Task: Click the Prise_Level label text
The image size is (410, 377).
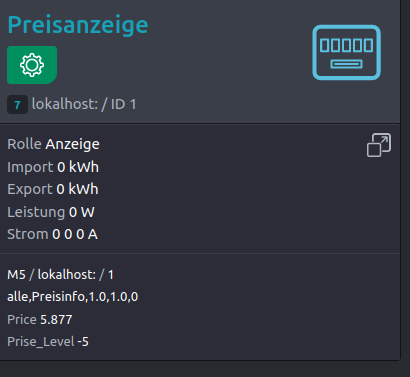Action: click(x=41, y=342)
